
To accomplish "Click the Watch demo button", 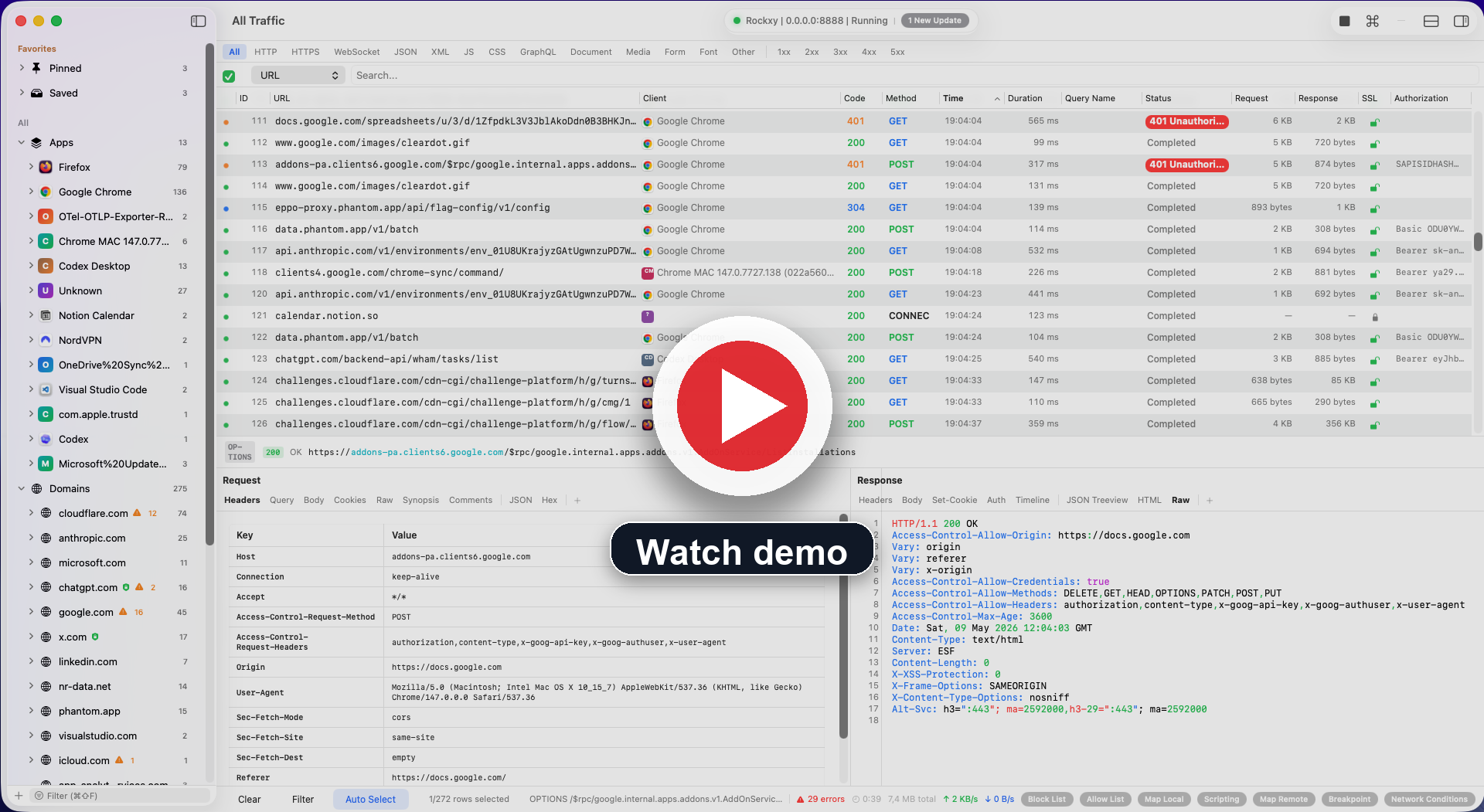I will pos(742,549).
